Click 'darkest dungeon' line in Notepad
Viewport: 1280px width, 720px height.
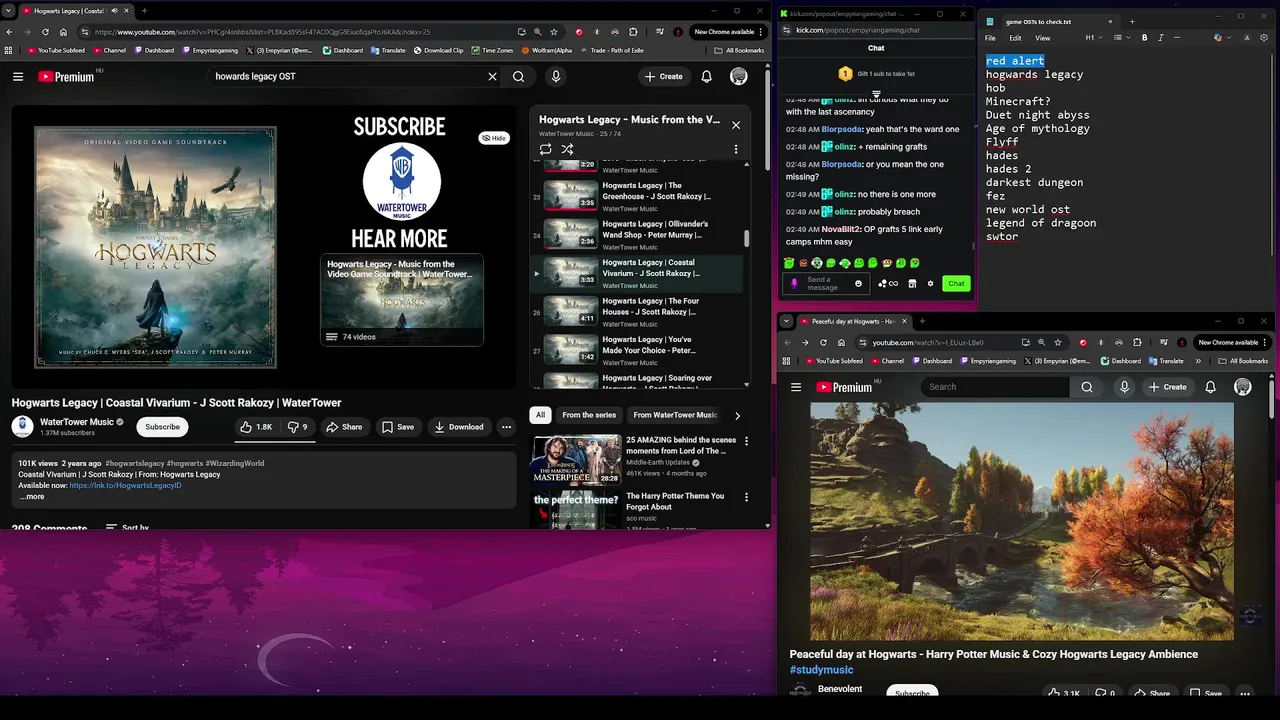tap(1034, 183)
